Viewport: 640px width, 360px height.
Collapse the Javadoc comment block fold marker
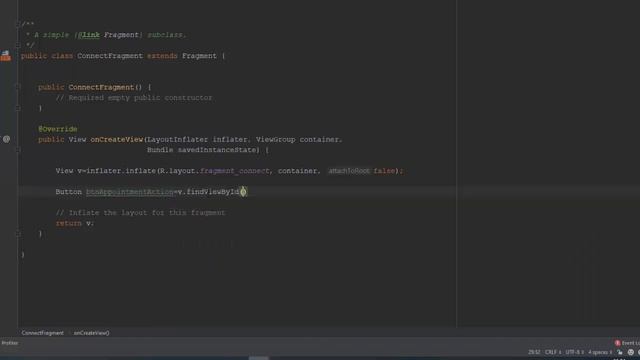[x=18, y=24]
